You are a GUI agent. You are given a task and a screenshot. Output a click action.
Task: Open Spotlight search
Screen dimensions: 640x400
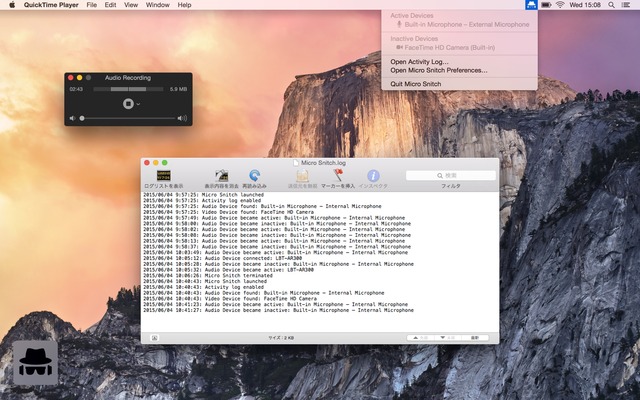[611, 5]
